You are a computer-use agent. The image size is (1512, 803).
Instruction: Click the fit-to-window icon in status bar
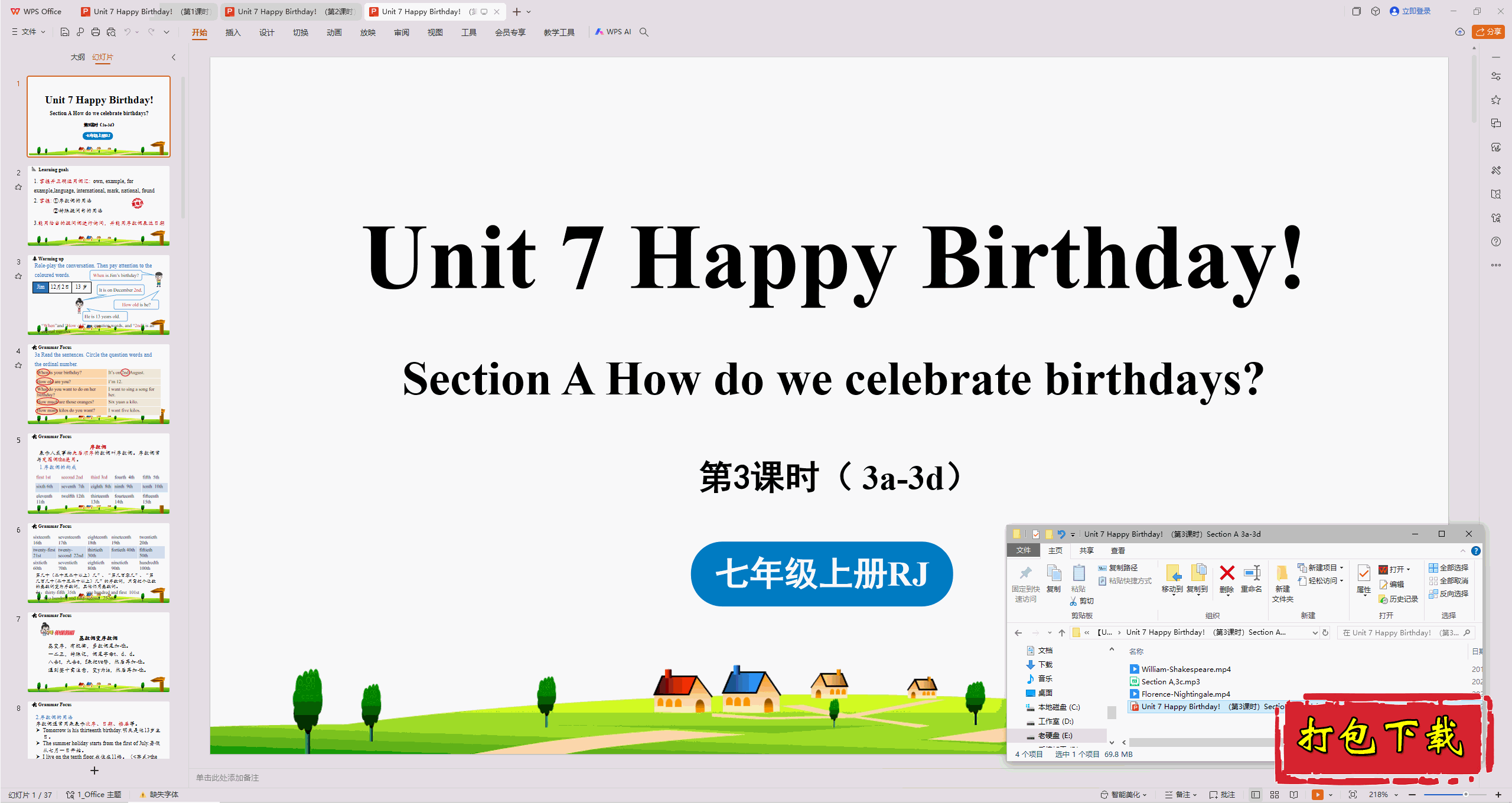click(x=1353, y=795)
